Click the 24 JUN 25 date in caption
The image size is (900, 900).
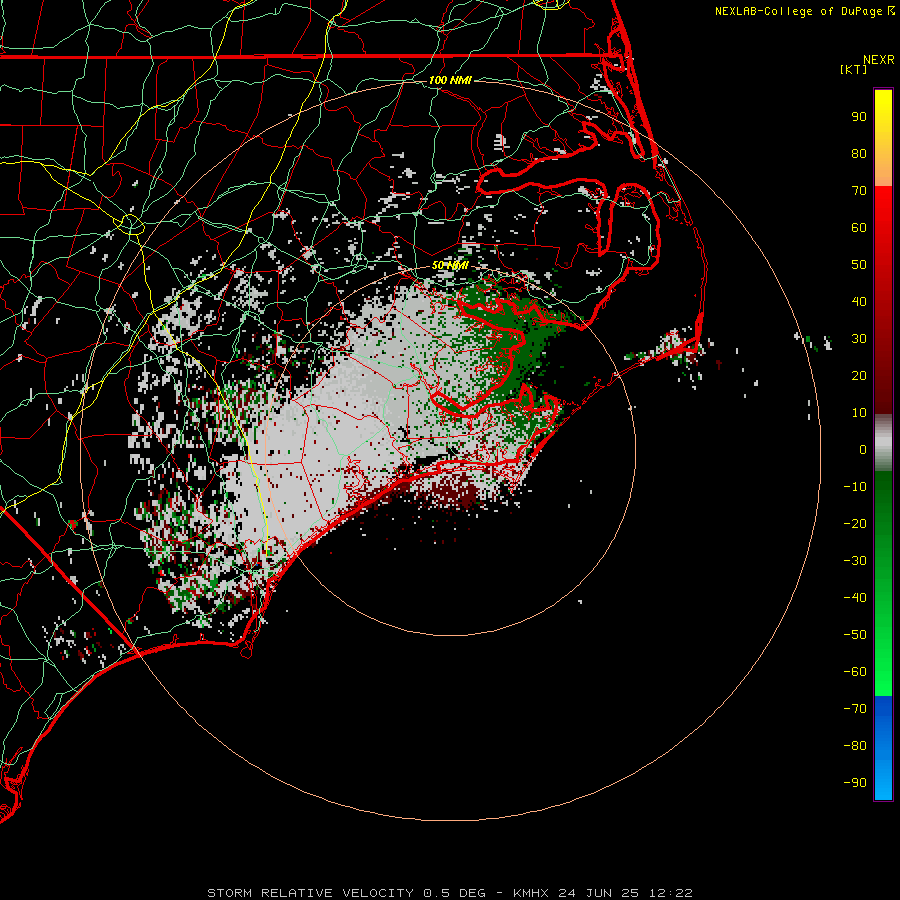[599, 893]
